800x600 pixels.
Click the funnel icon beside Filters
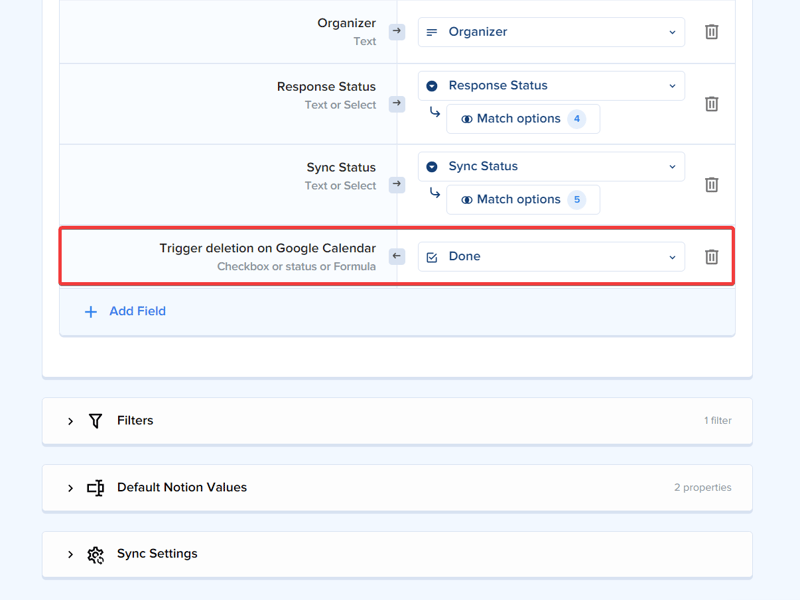(x=95, y=420)
